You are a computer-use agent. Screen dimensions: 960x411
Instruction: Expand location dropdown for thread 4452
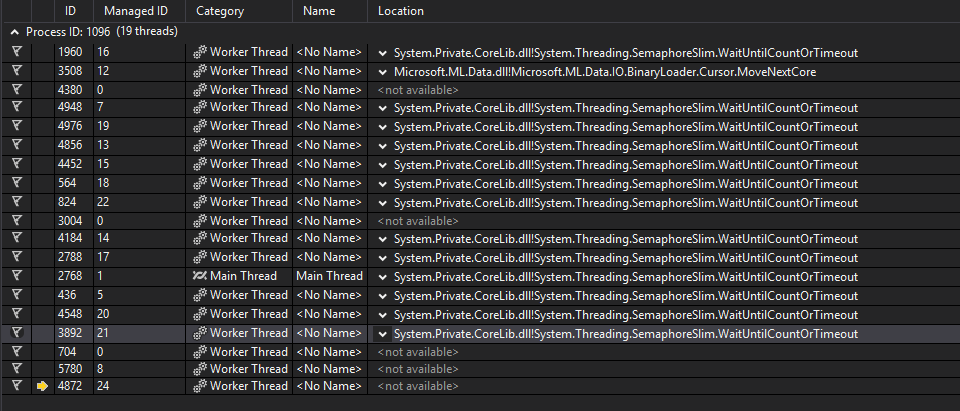tap(383, 165)
